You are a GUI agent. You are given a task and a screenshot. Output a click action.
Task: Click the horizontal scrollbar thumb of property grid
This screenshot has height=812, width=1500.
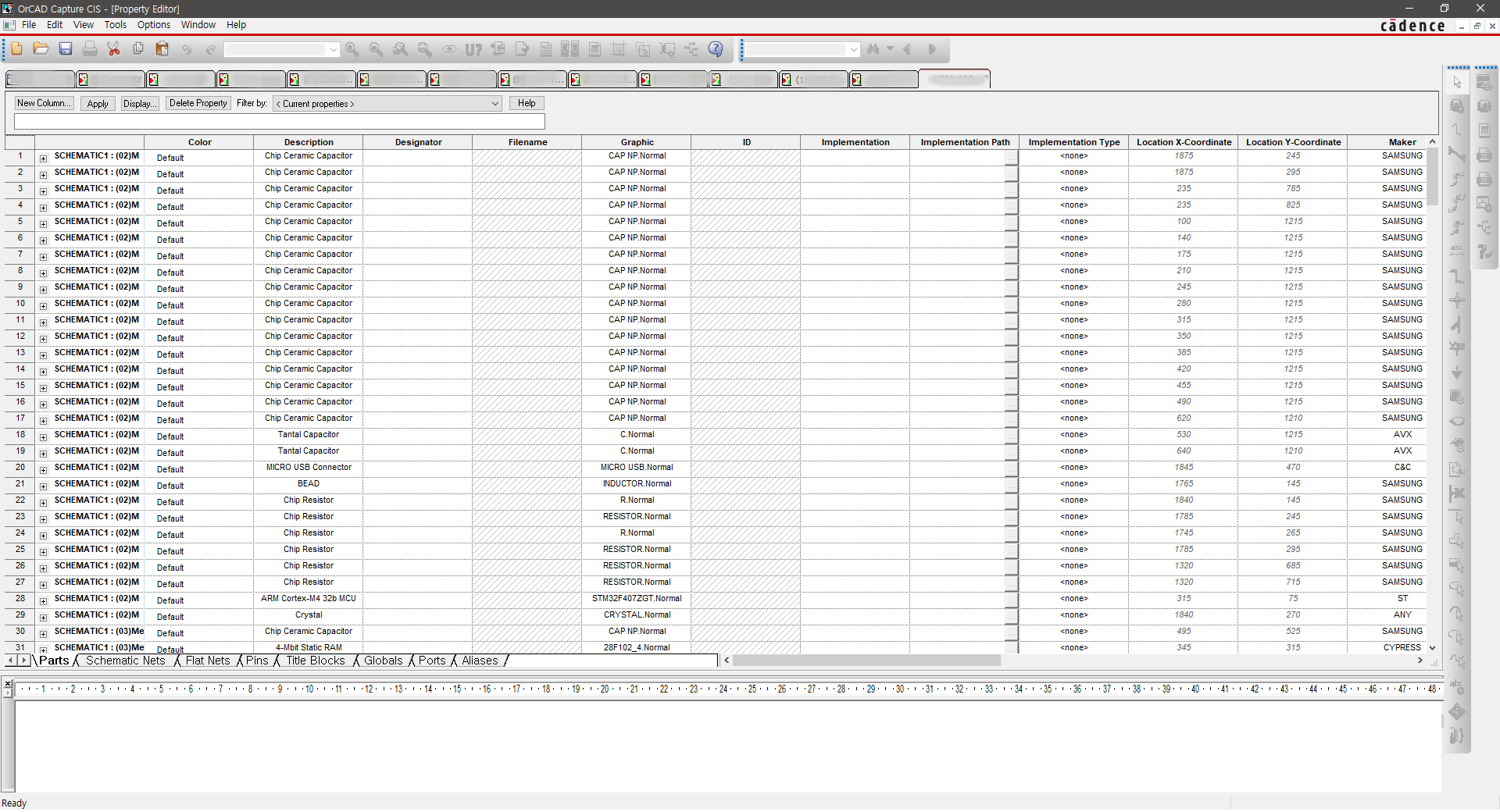866,661
